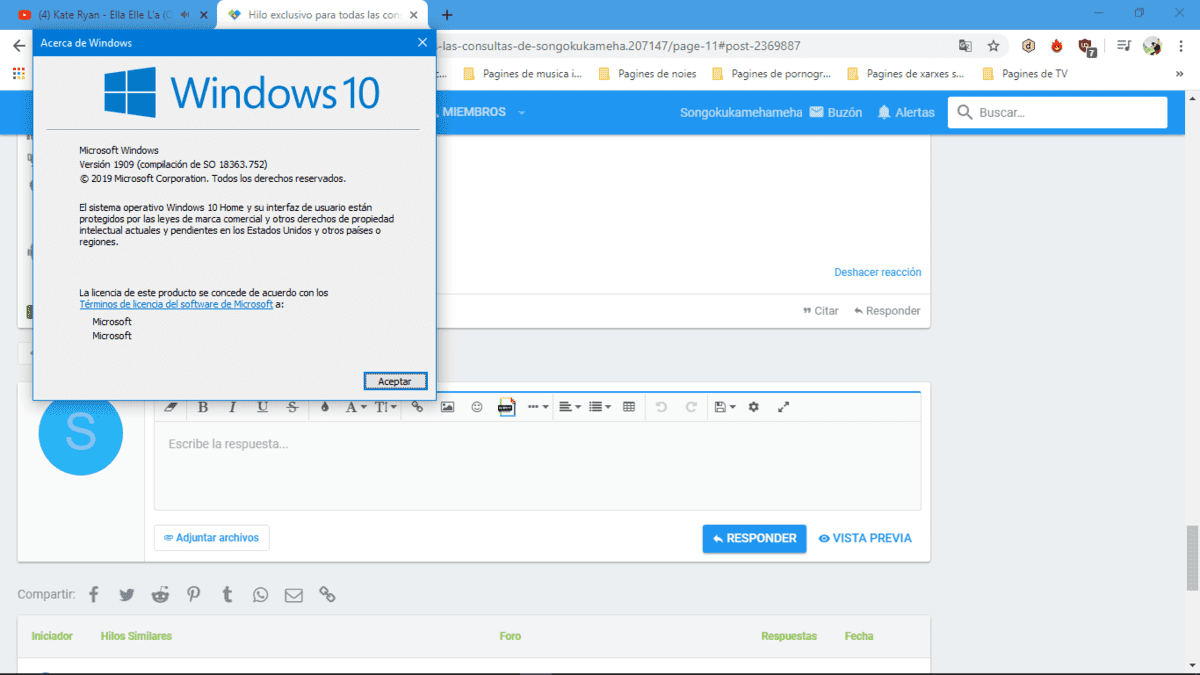Share the thread via WhatsApp
1200x675 pixels.
point(260,594)
